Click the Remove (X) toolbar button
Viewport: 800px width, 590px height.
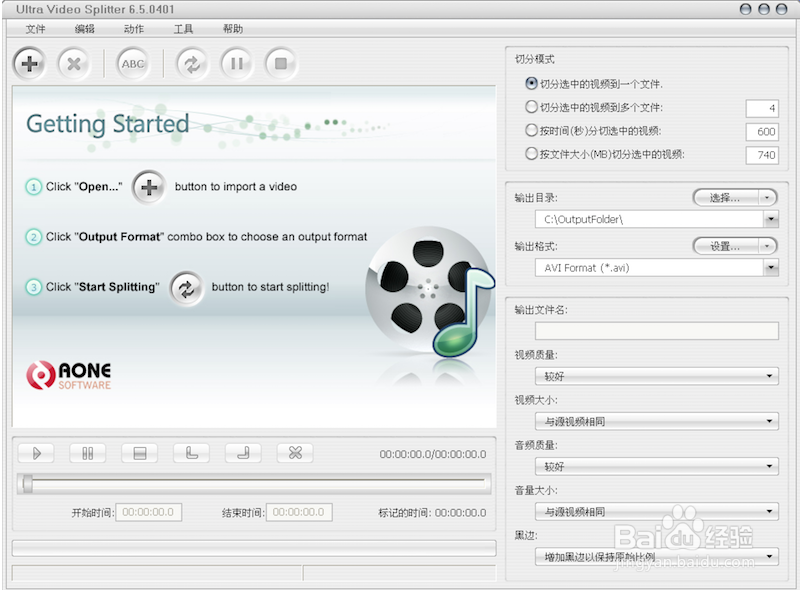pyautogui.click(x=74, y=64)
